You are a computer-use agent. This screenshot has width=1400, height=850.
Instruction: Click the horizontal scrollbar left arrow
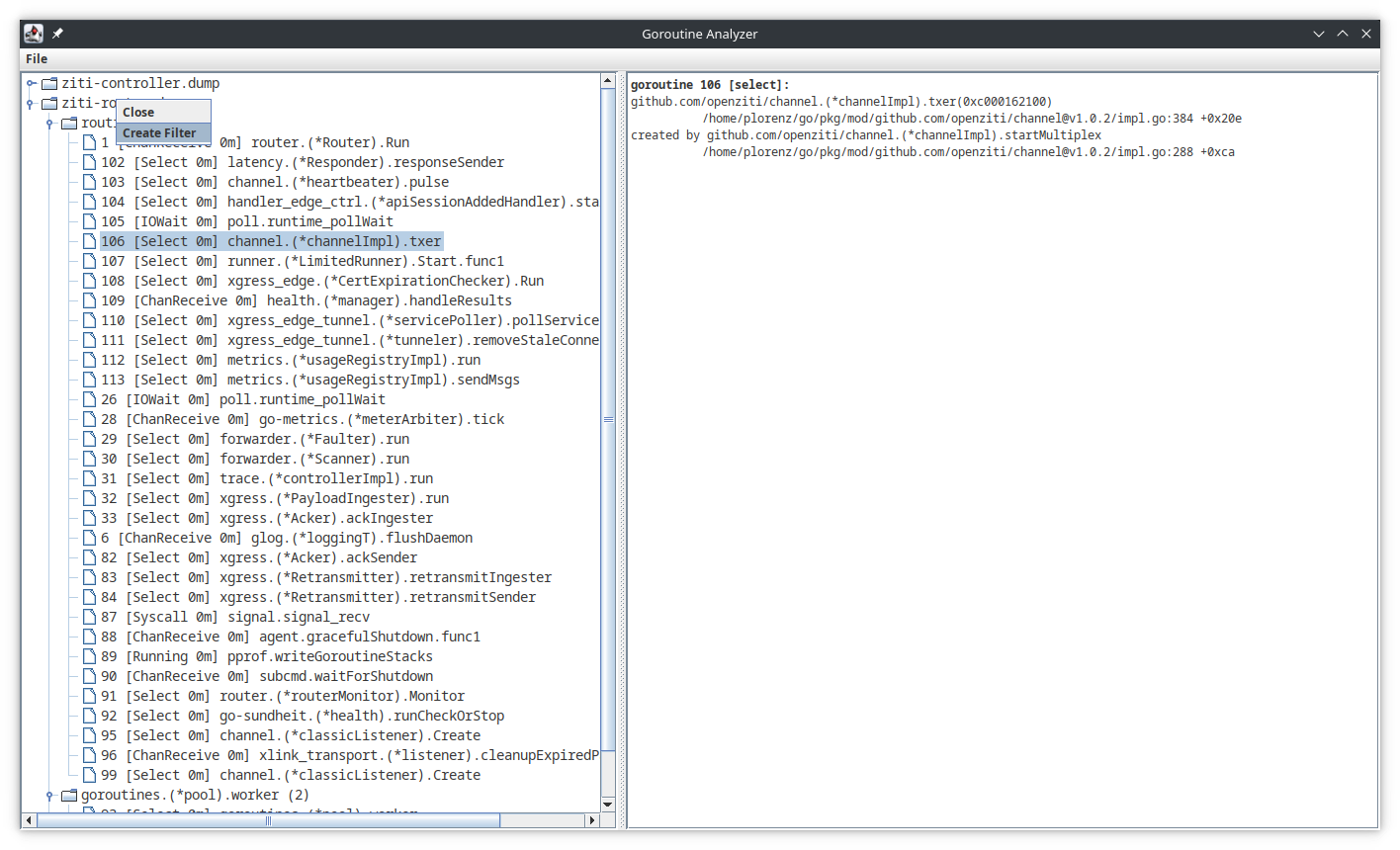(x=29, y=820)
